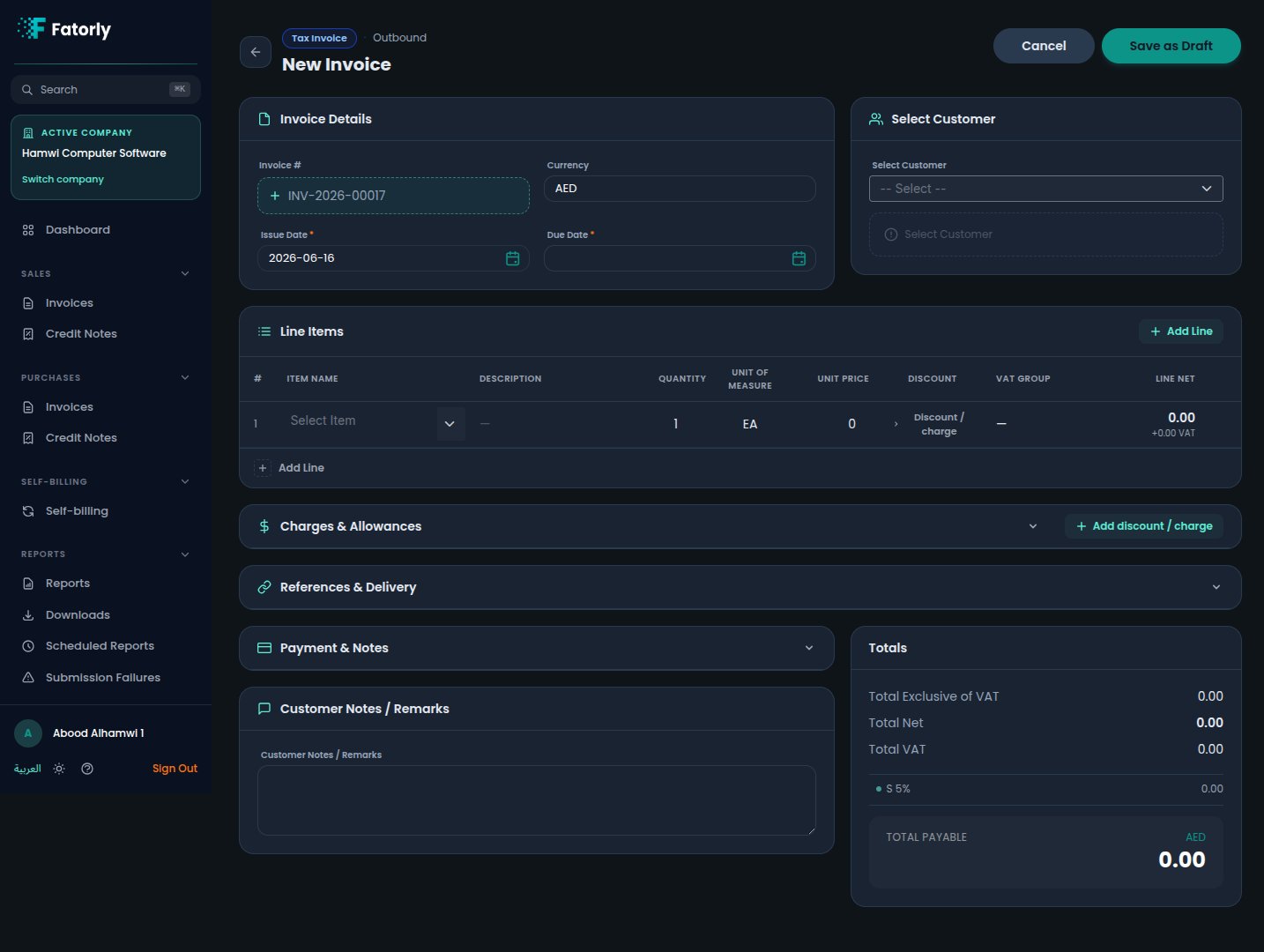This screenshot has width=1264, height=952.
Task: Click the Tax Invoice badge
Action: coord(319,38)
